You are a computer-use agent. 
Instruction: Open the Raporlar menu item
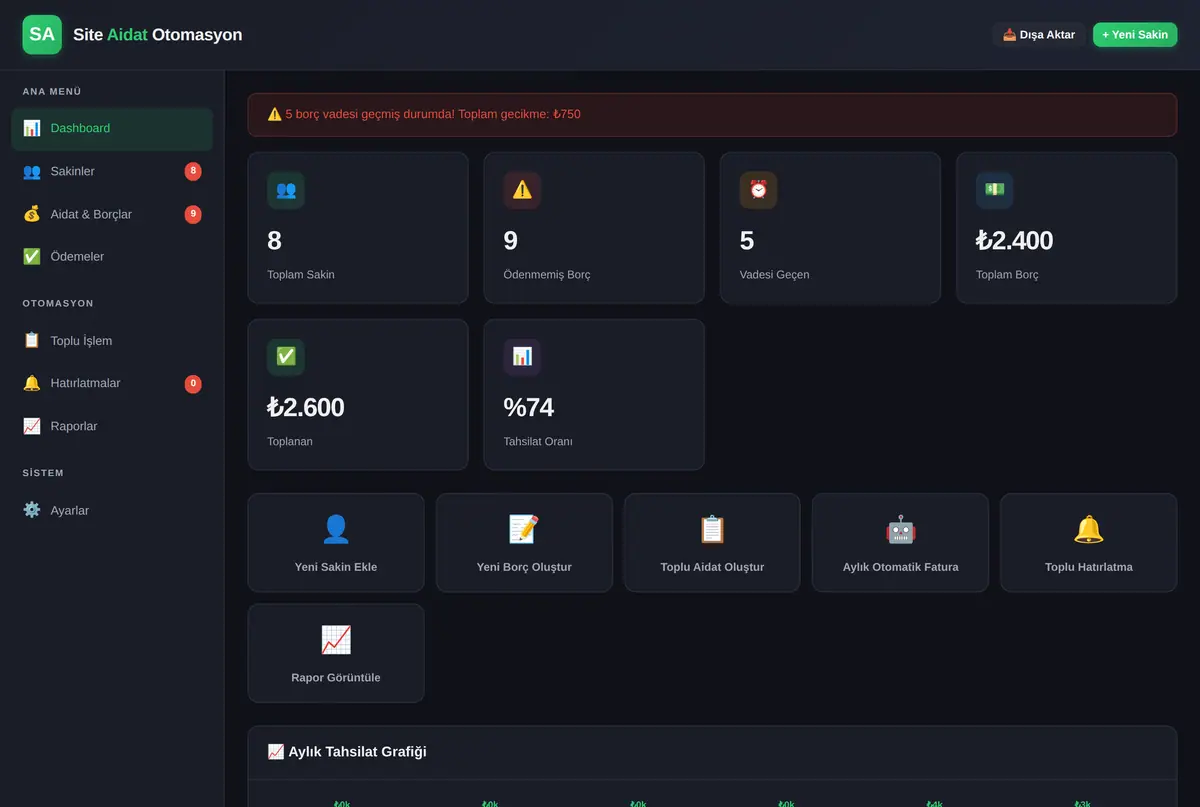pyautogui.click(x=112, y=426)
